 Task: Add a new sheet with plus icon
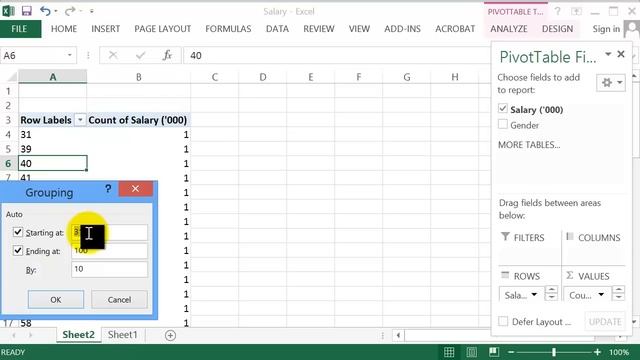pos(170,336)
